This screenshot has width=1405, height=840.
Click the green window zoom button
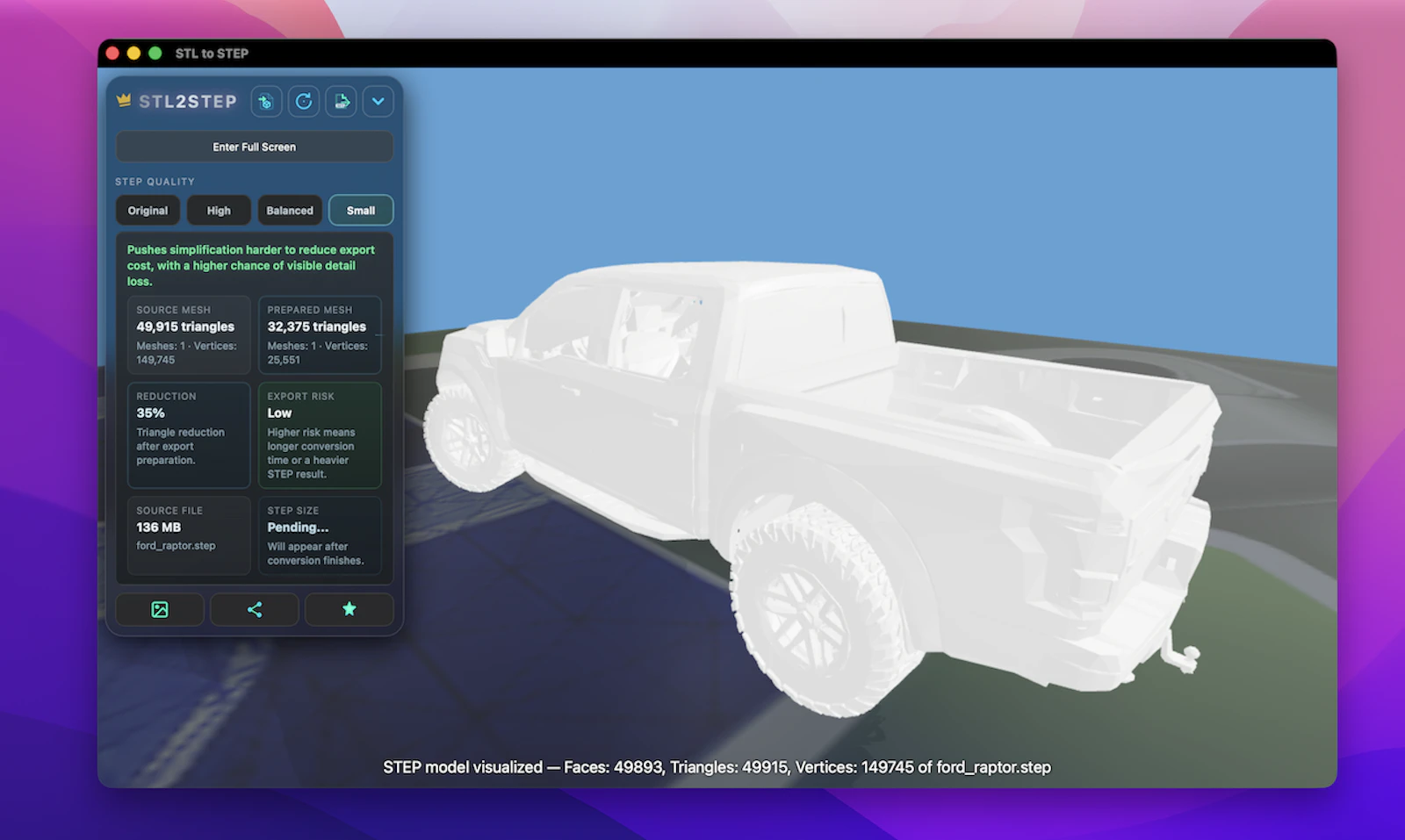coord(155,53)
